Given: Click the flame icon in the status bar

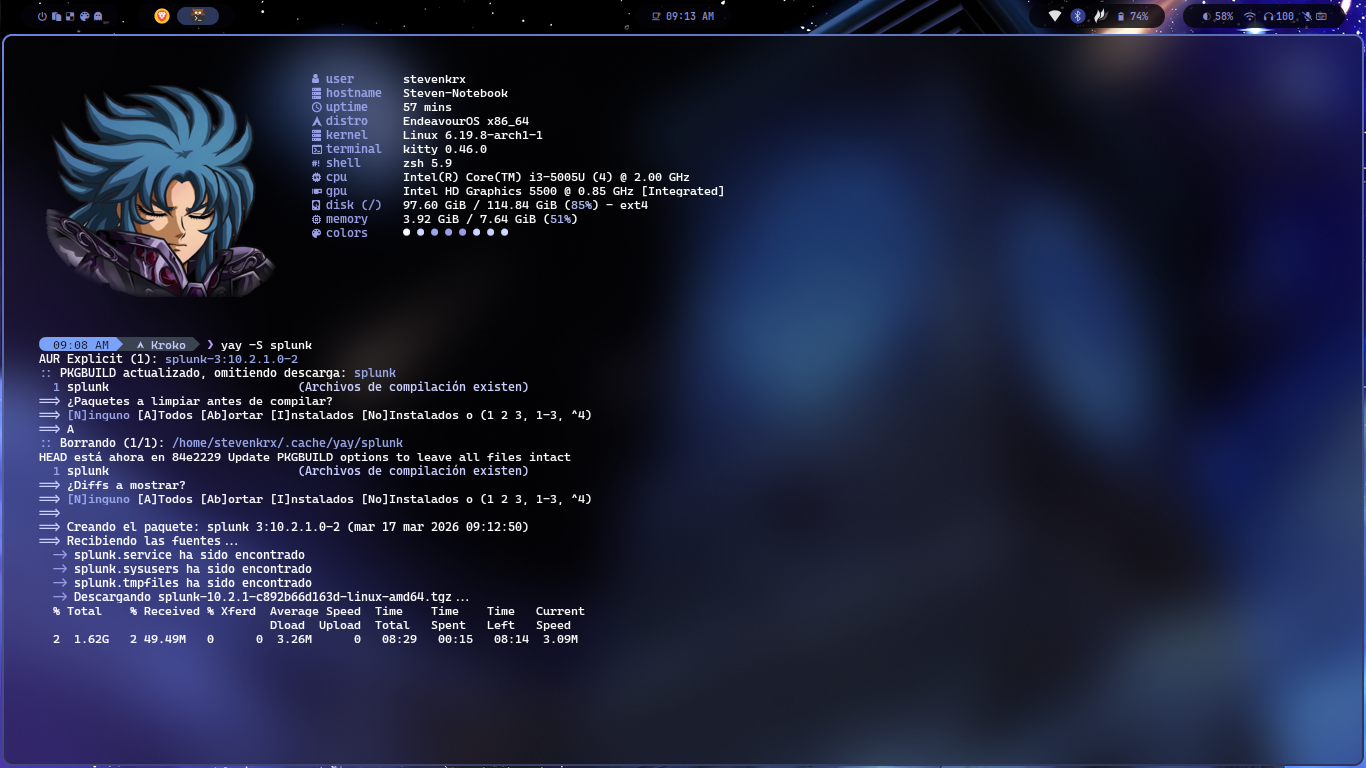Looking at the screenshot, I should pos(1101,15).
